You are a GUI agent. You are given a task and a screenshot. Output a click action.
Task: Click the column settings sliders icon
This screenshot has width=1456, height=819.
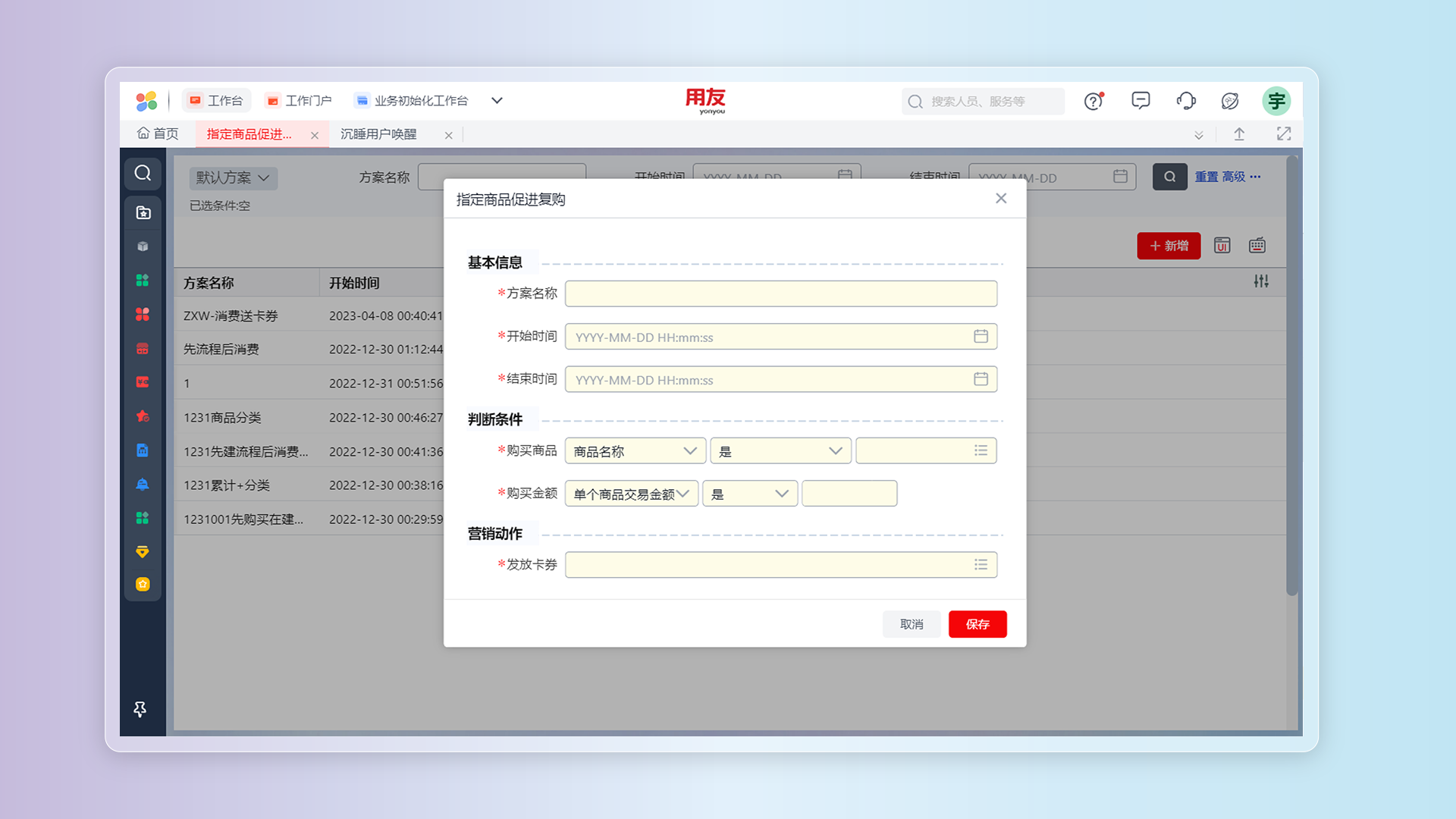[1260, 281]
